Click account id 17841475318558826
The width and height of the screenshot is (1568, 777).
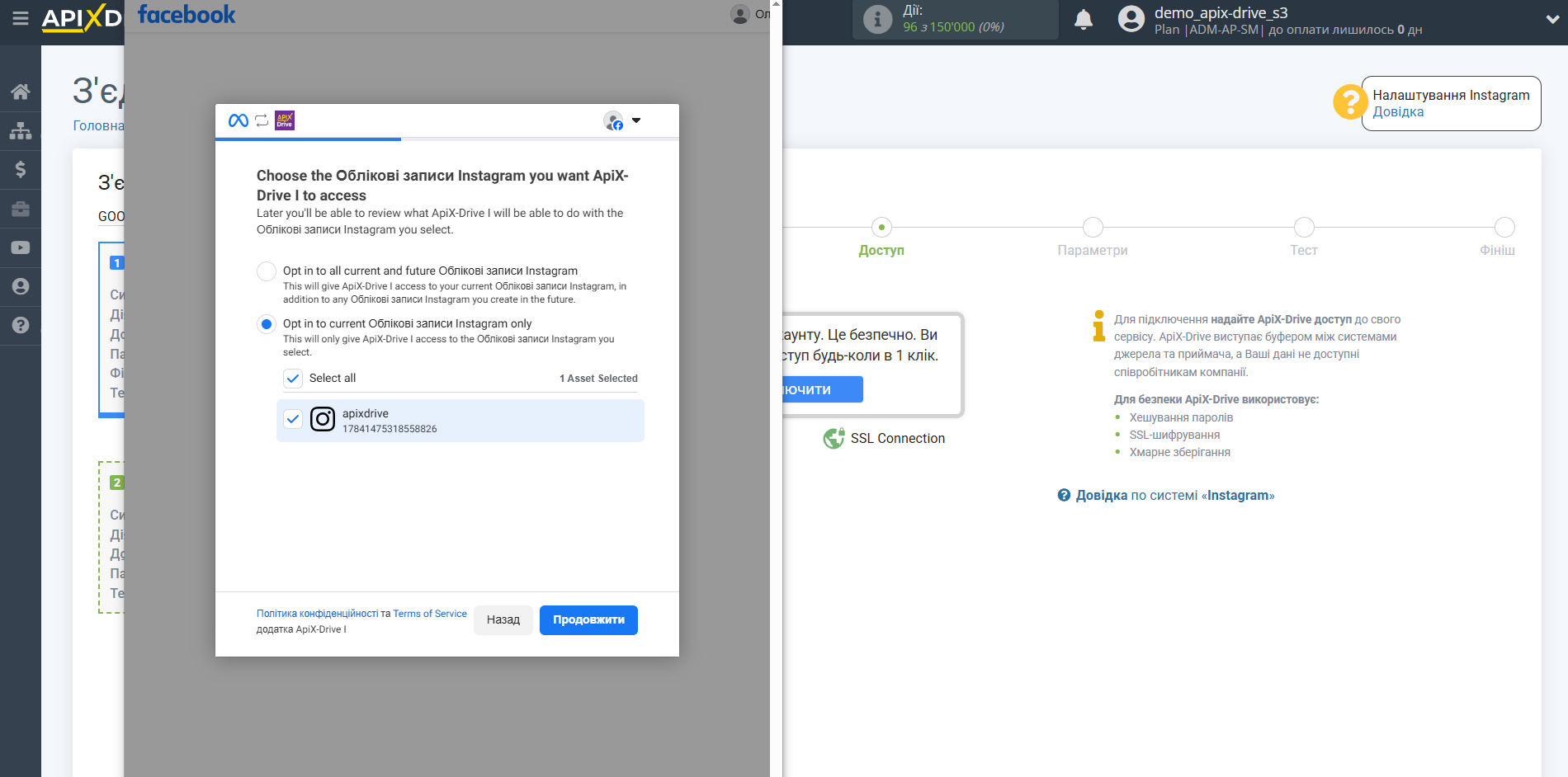click(390, 429)
